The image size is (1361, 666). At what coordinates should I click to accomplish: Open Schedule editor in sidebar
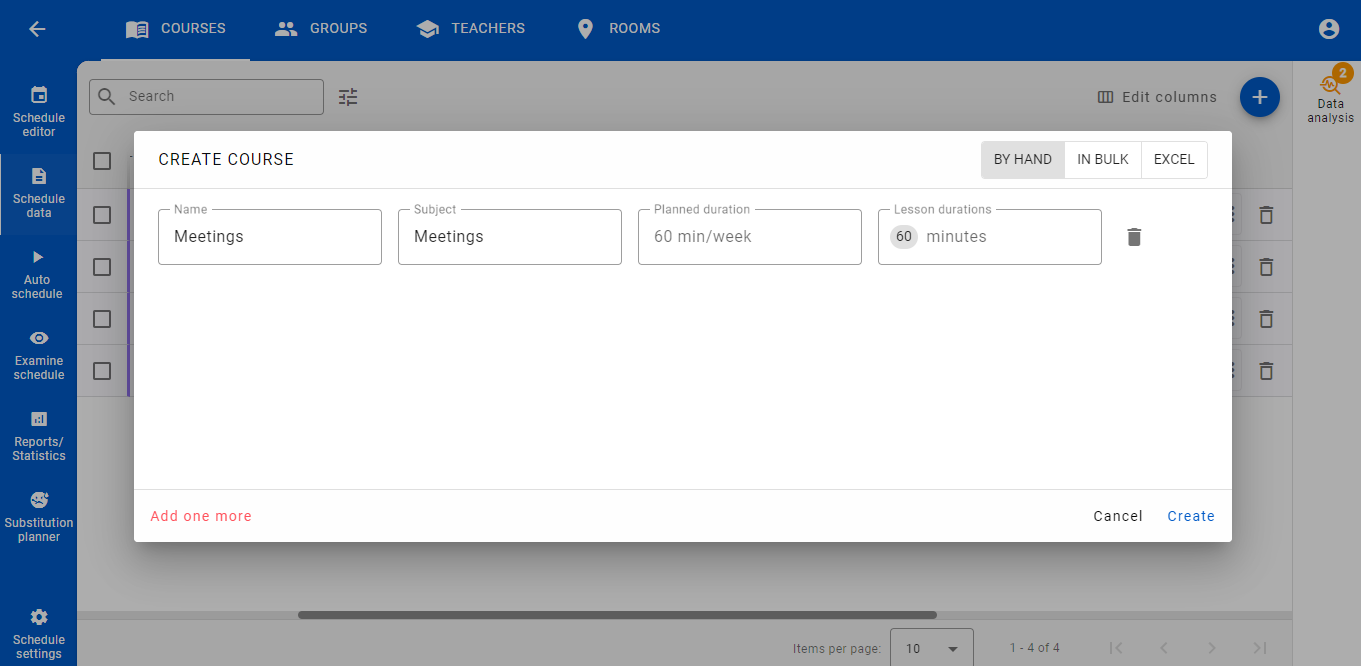(x=39, y=113)
